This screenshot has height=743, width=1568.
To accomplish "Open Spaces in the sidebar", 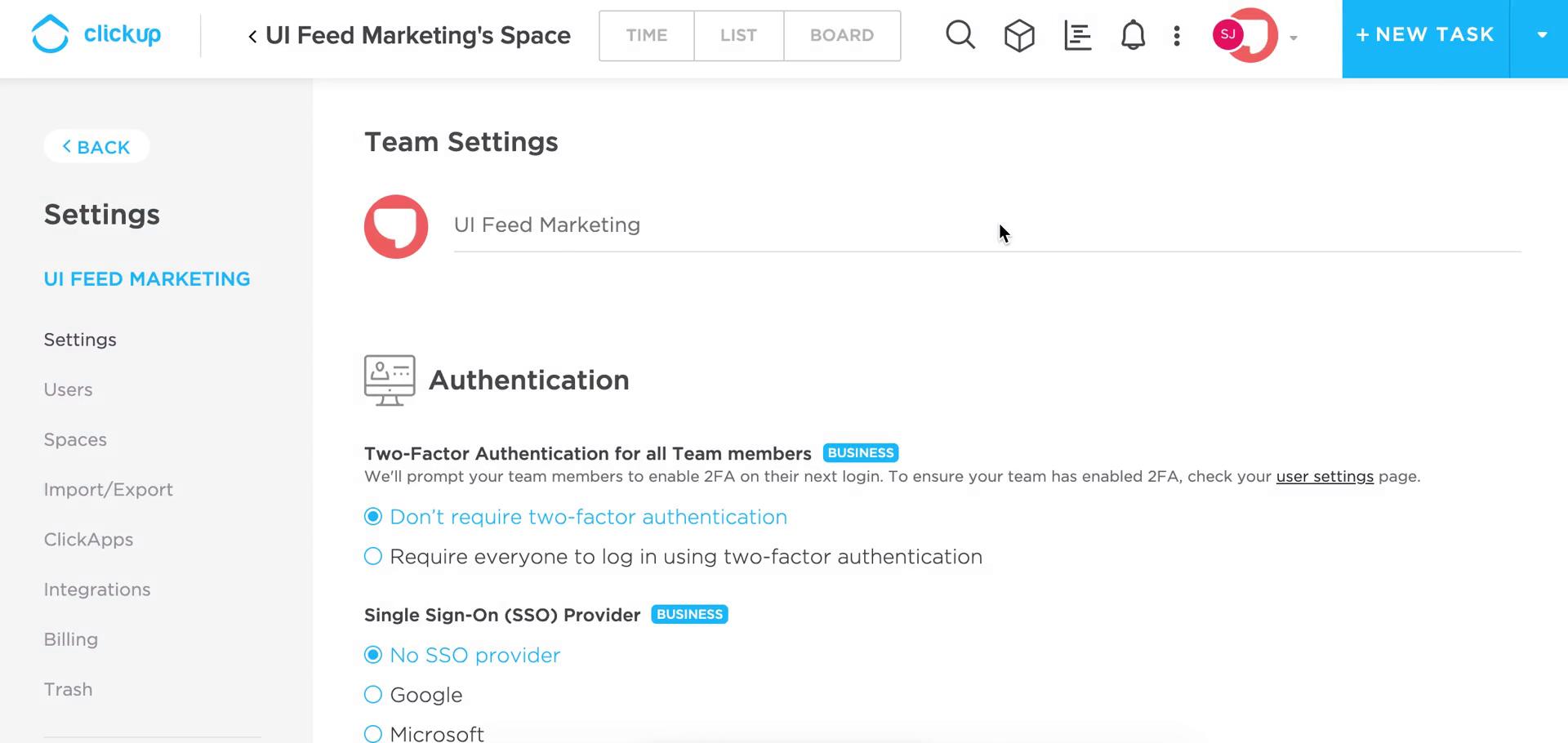I will click(75, 440).
